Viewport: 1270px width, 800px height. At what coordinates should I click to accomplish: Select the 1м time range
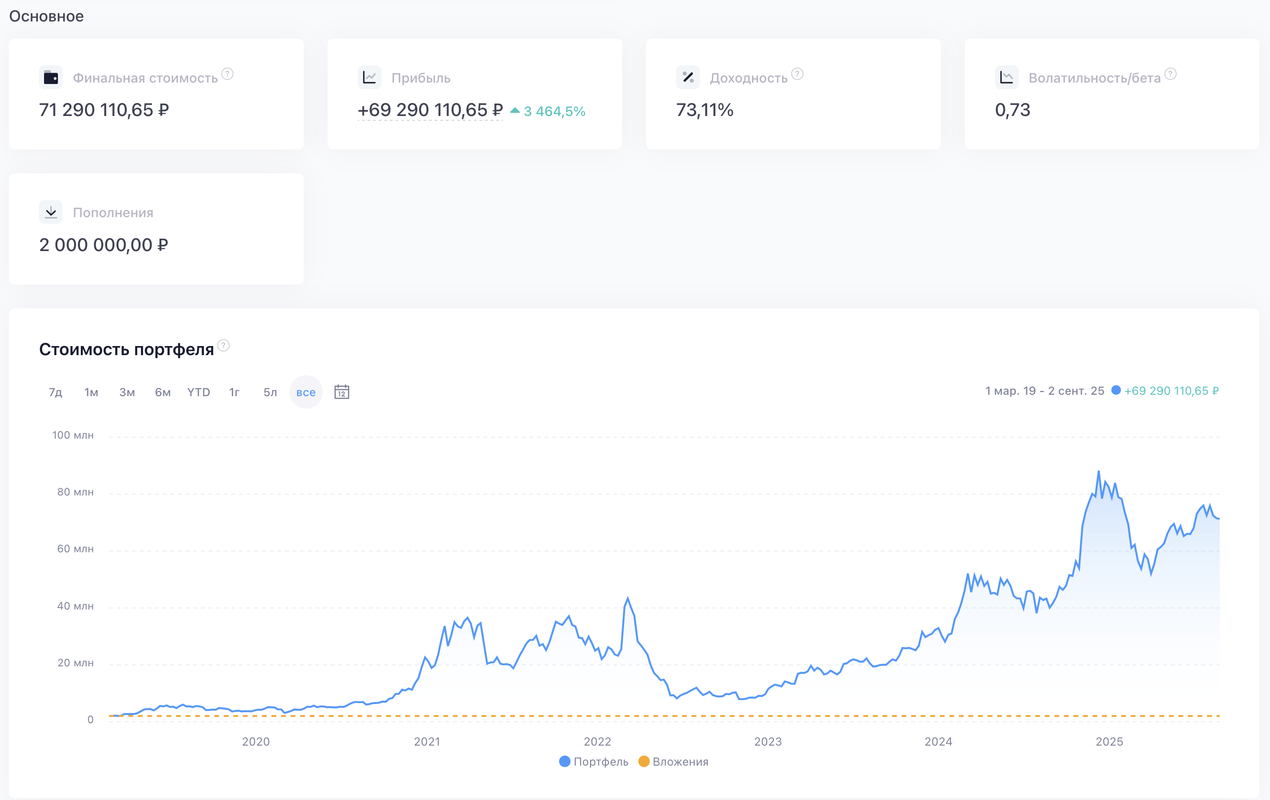tap(91, 392)
